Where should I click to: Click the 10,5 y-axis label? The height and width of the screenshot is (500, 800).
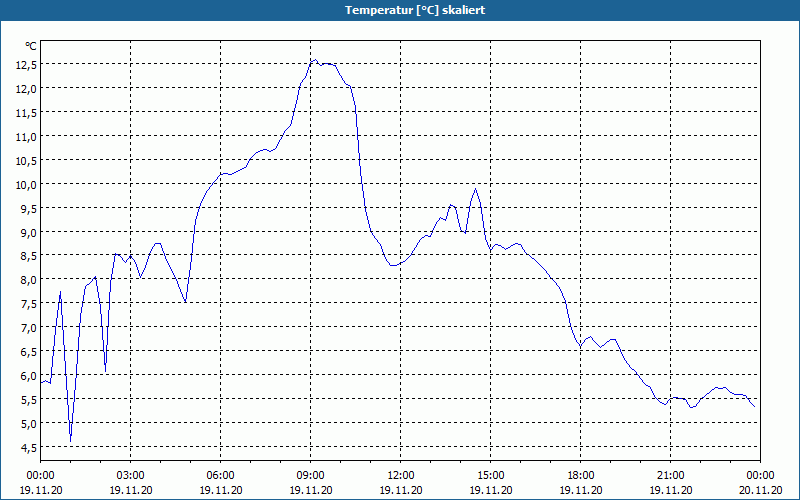coord(27,161)
